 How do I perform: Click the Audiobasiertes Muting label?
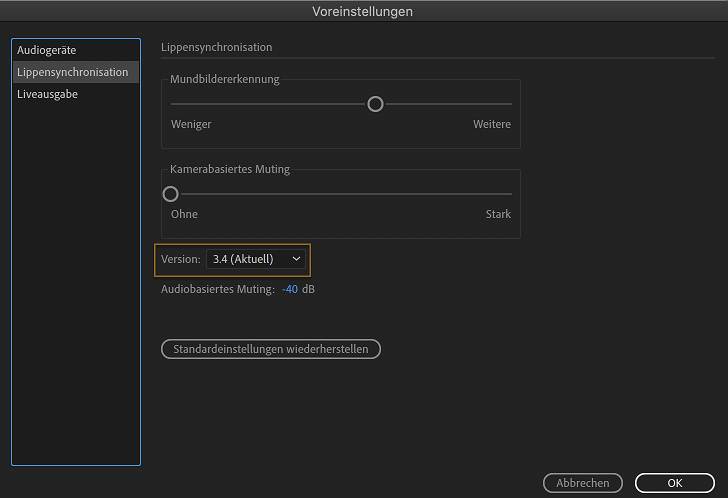point(217,289)
